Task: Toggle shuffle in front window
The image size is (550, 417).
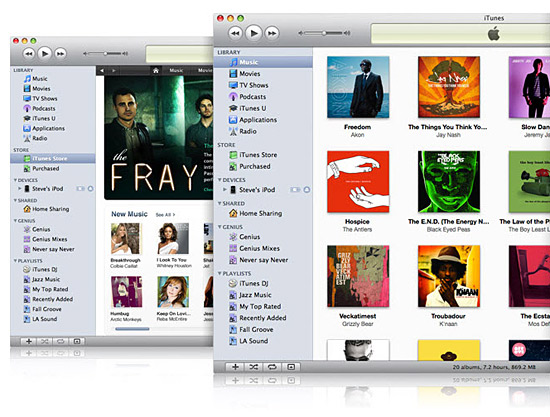Action: point(254,367)
